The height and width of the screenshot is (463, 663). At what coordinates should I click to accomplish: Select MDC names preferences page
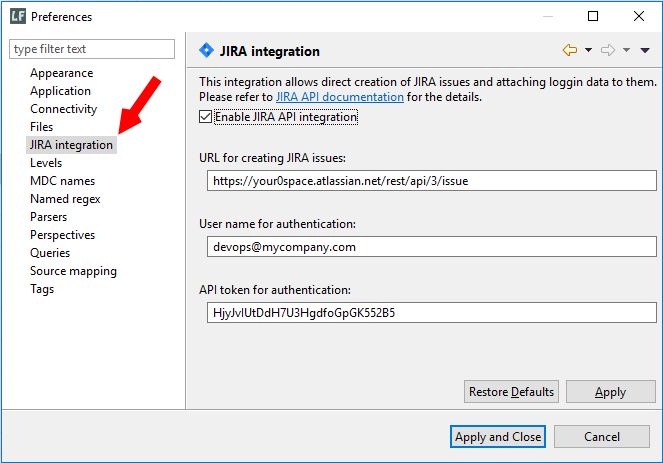click(x=63, y=181)
